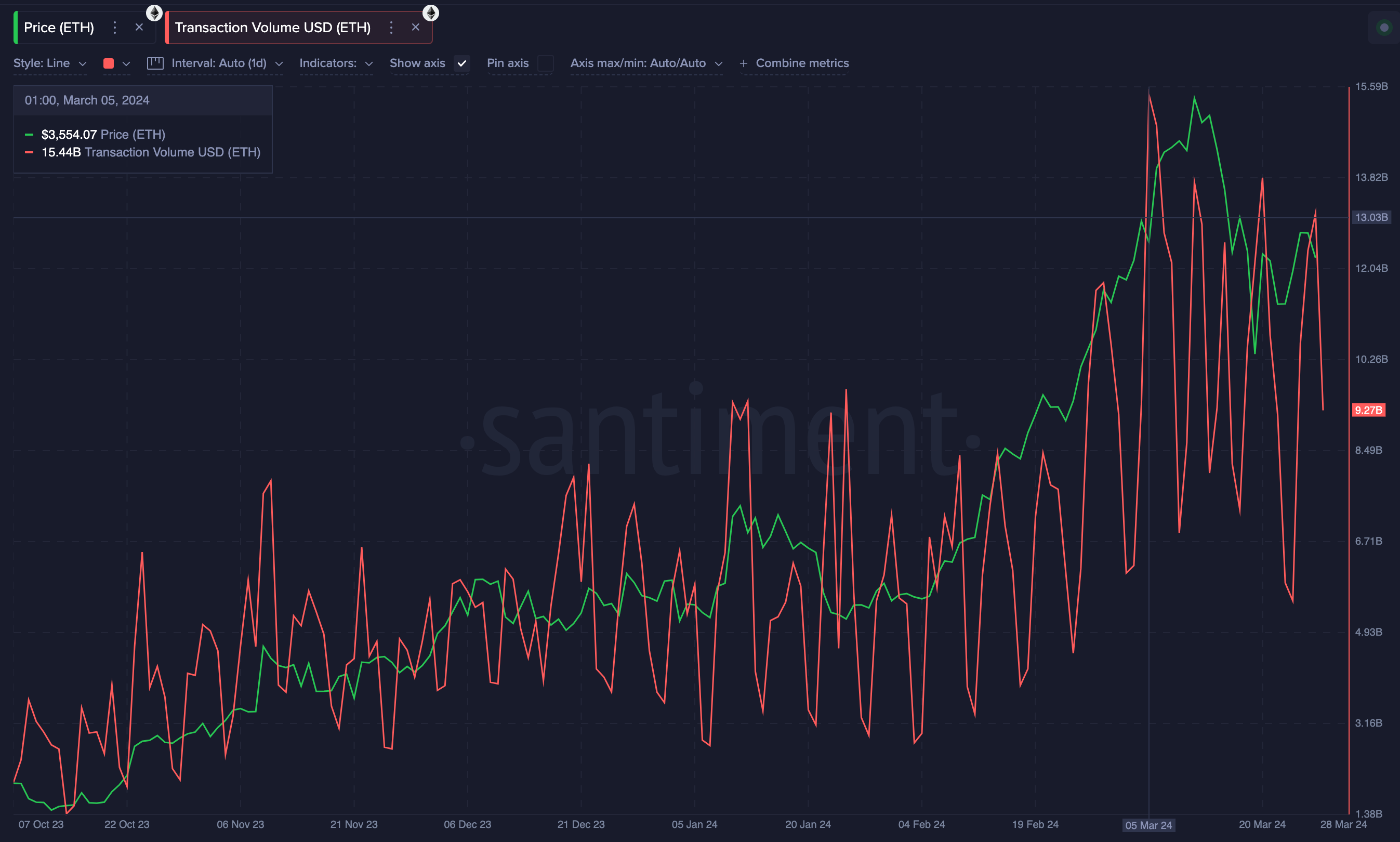The image size is (1400, 842).
Task: Enable the Pin axis option
Action: point(545,63)
